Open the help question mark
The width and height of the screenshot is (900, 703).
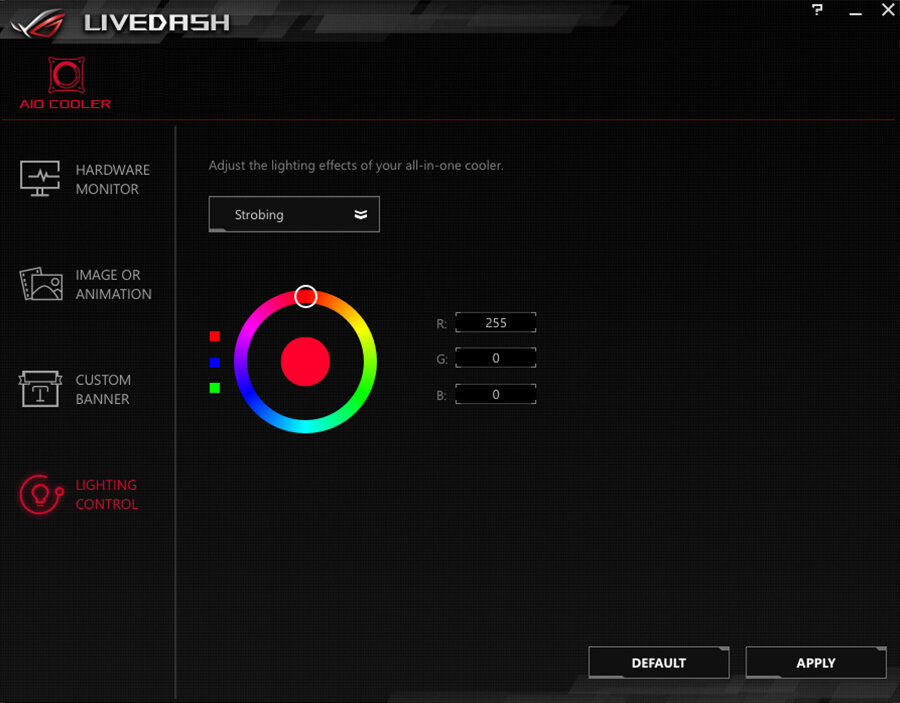[817, 10]
